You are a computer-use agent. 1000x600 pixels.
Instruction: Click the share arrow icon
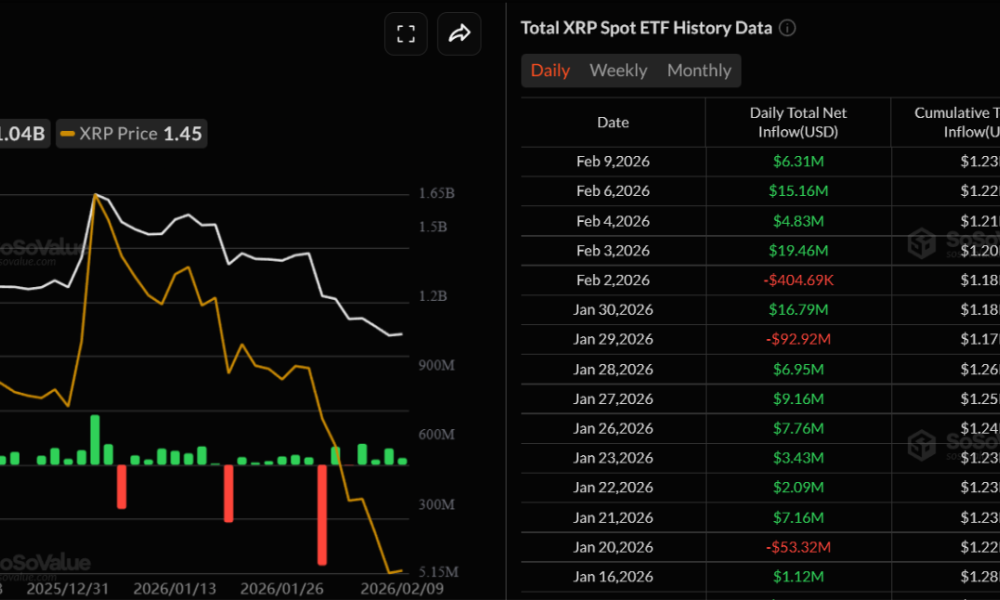coord(459,34)
